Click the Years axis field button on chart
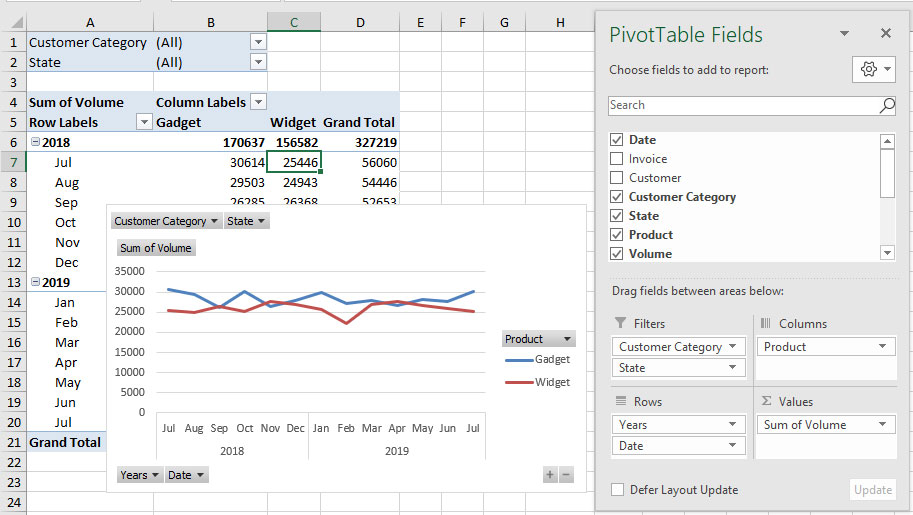The width and height of the screenshot is (913, 515). (140, 475)
